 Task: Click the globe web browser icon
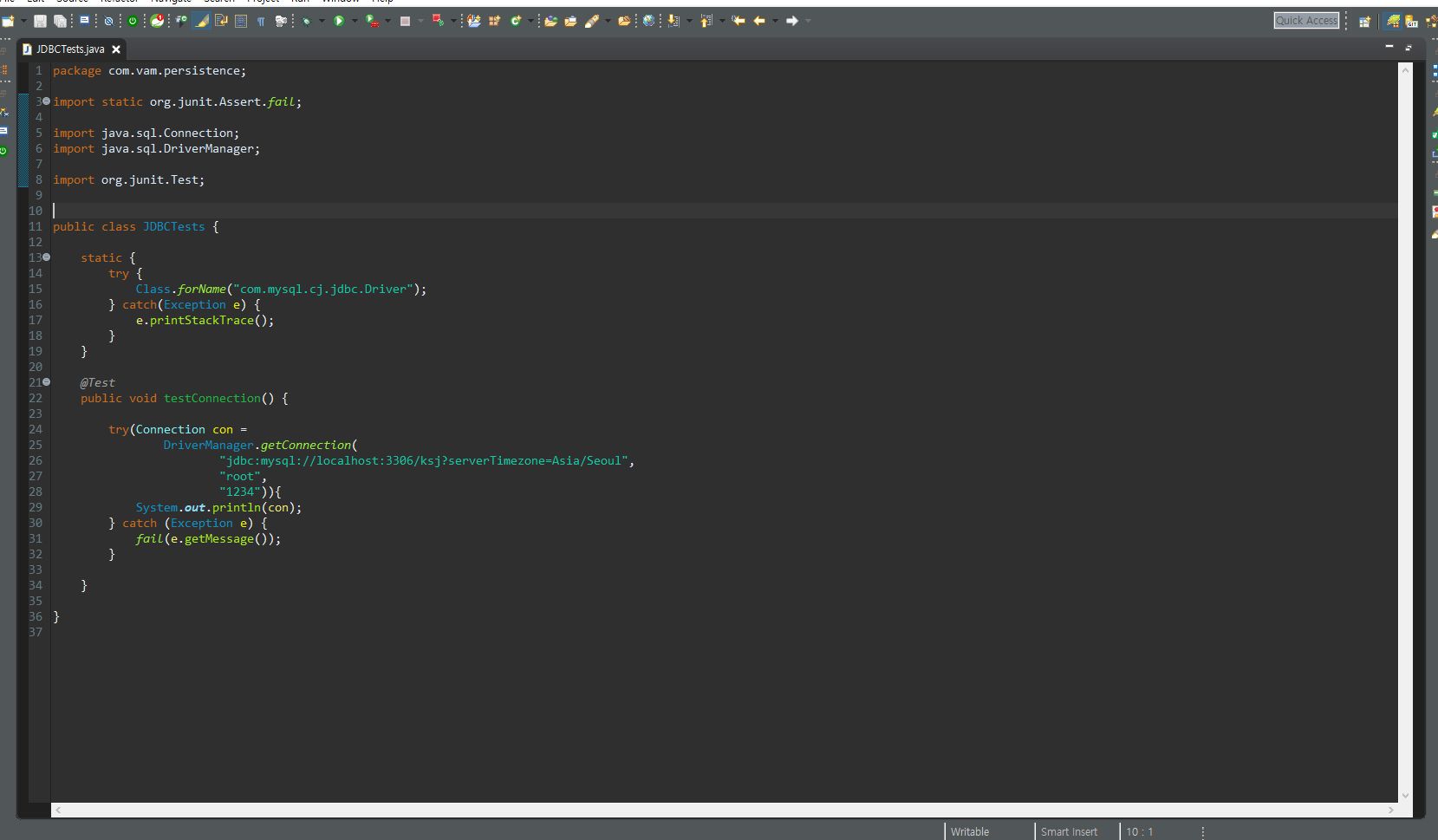coord(648,21)
